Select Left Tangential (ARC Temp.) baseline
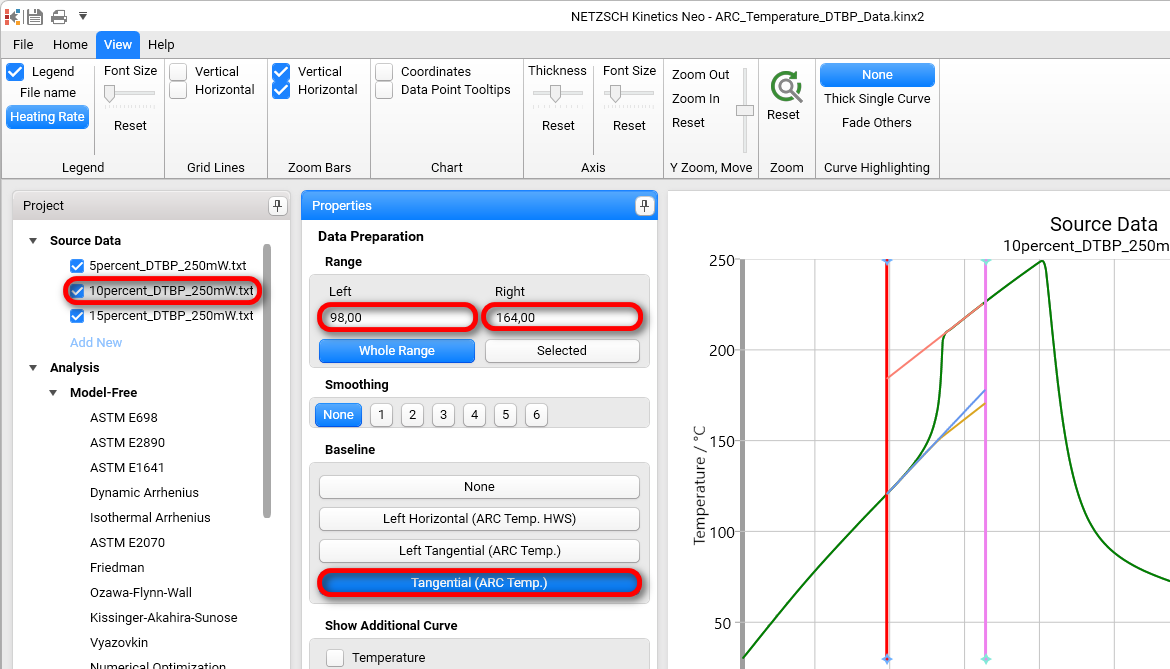This screenshot has height=669, width=1170. (479, 551)
